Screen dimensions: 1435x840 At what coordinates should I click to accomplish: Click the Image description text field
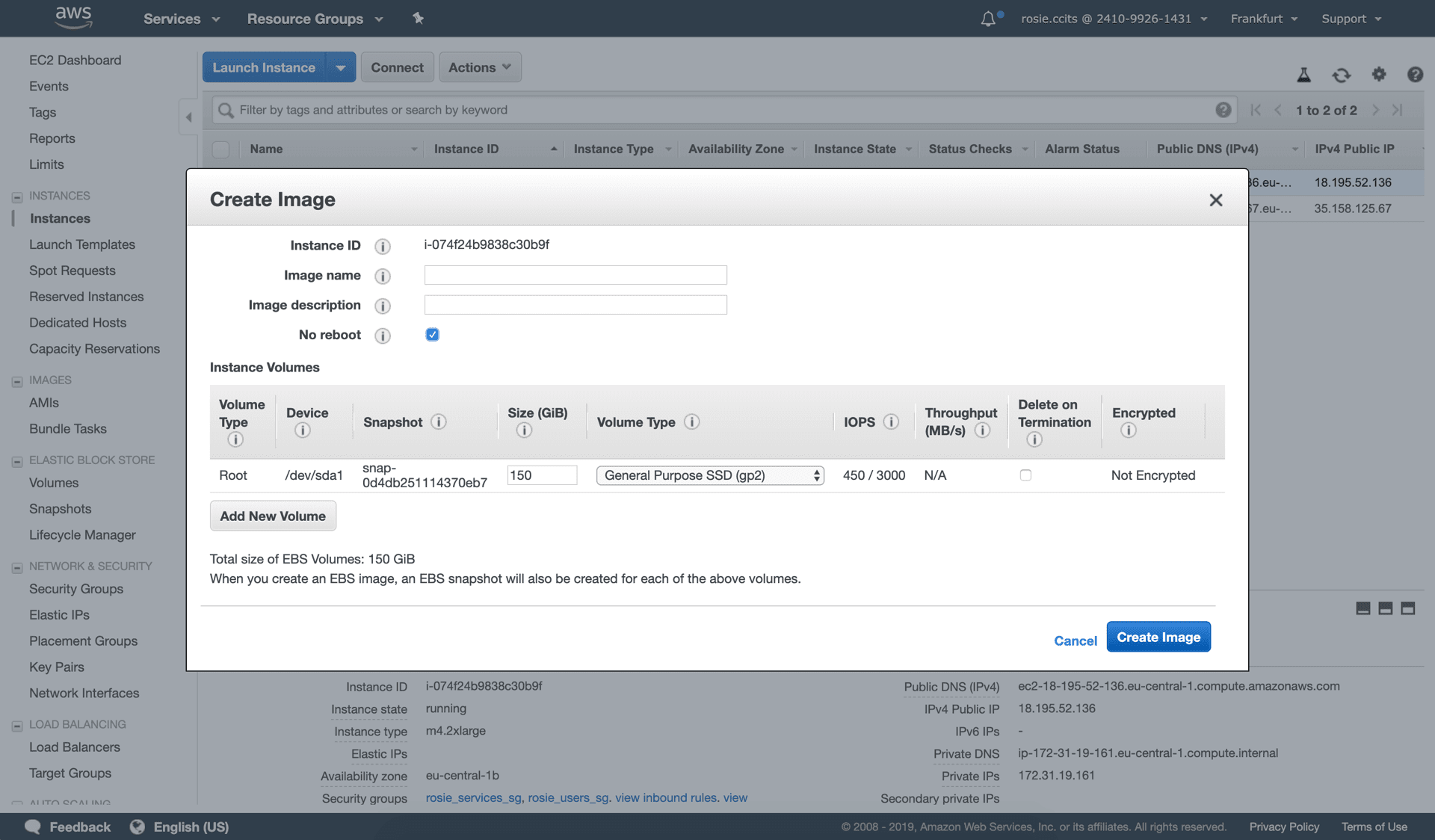click(x=575, y=305)
